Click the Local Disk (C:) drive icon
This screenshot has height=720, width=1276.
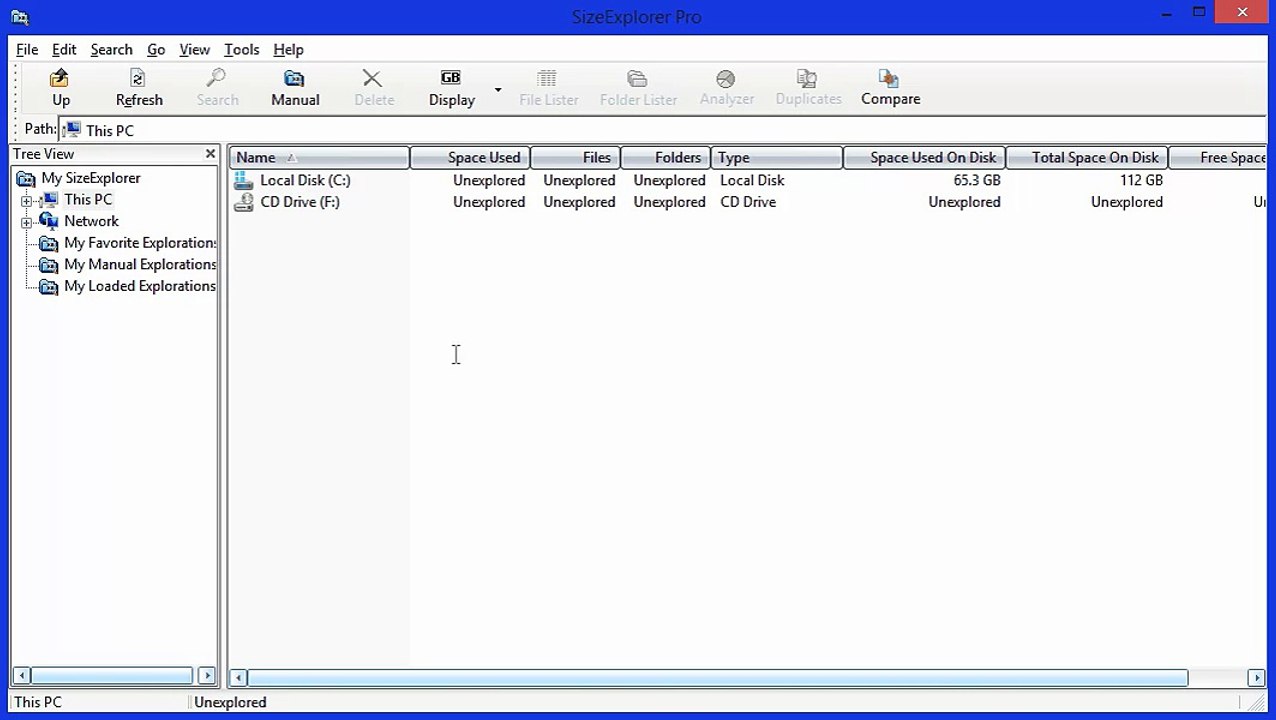pos(243,180)
